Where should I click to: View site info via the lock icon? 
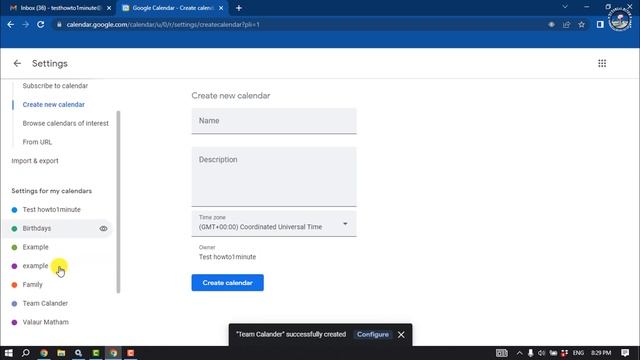click(59, 24)
